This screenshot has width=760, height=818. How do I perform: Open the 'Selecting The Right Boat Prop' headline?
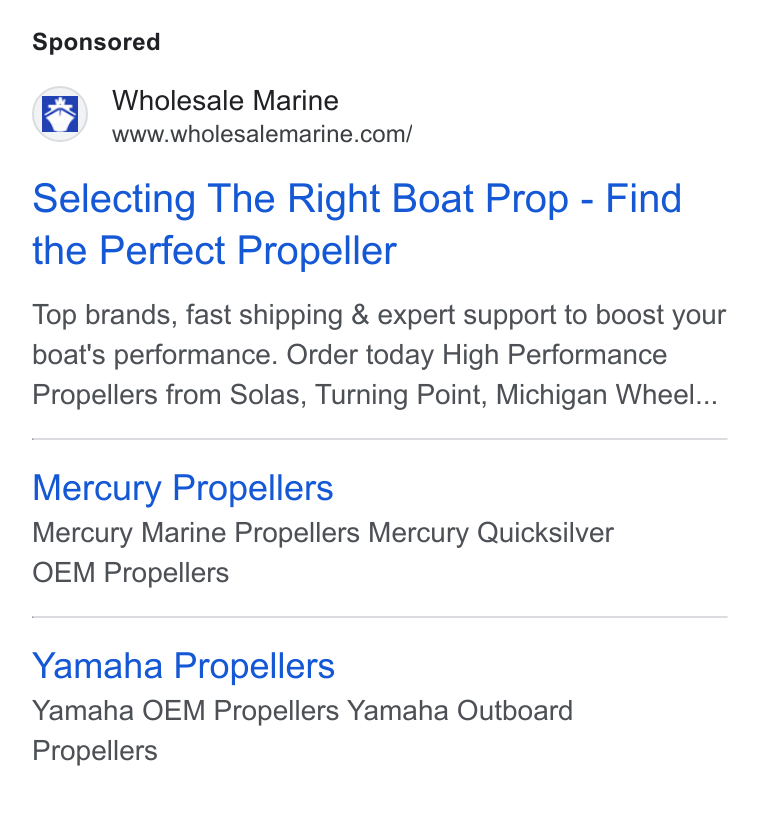click(x=357, y=225)
